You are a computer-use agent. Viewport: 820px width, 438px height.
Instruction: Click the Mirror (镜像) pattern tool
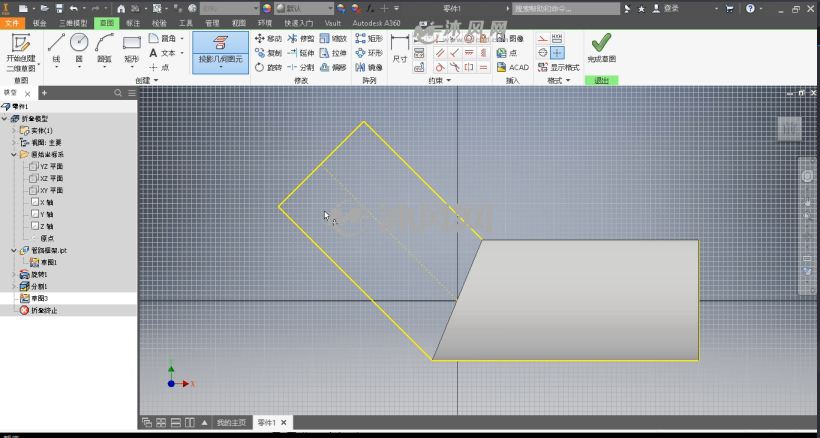369,67
